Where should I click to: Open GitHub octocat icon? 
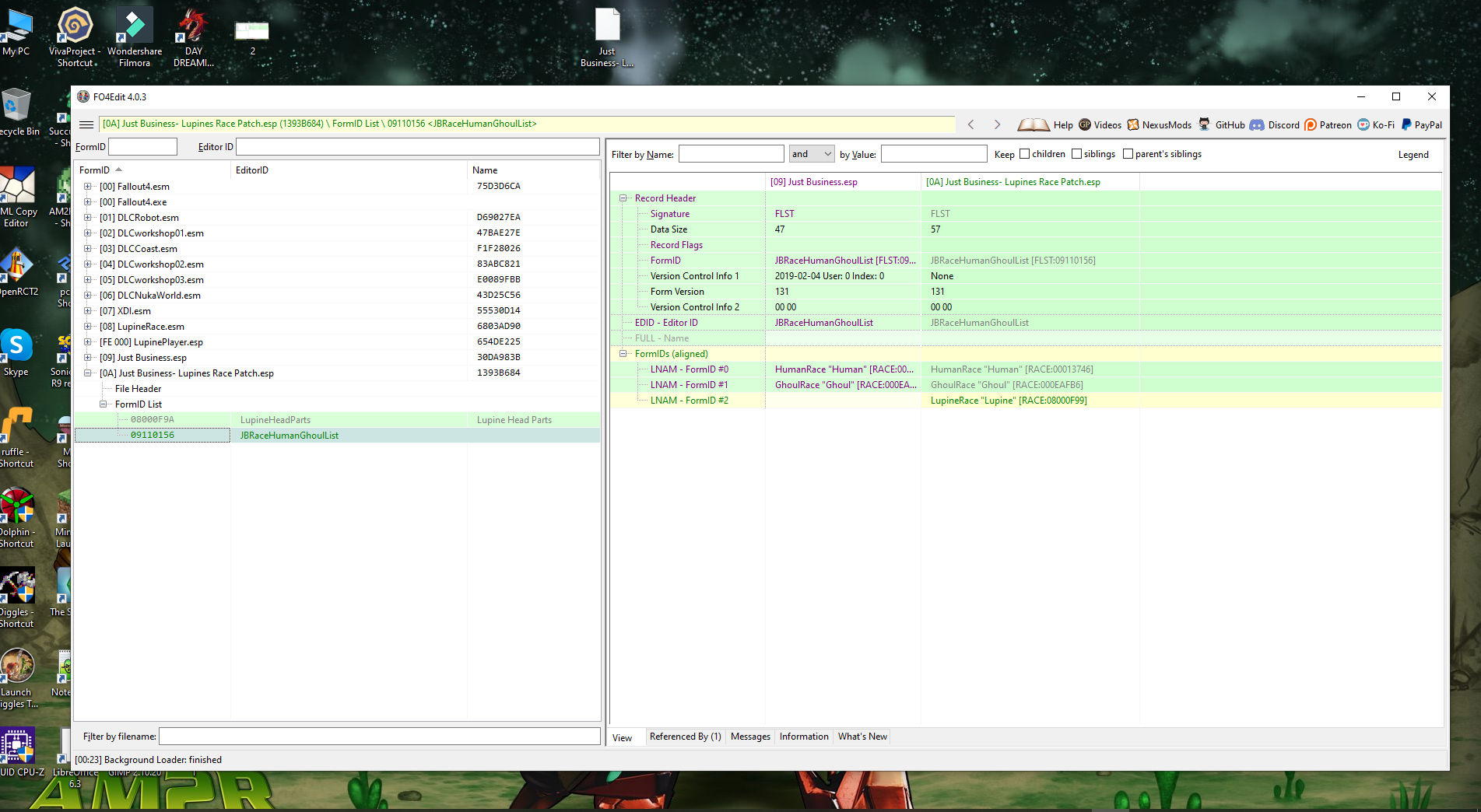point(1205,124)
